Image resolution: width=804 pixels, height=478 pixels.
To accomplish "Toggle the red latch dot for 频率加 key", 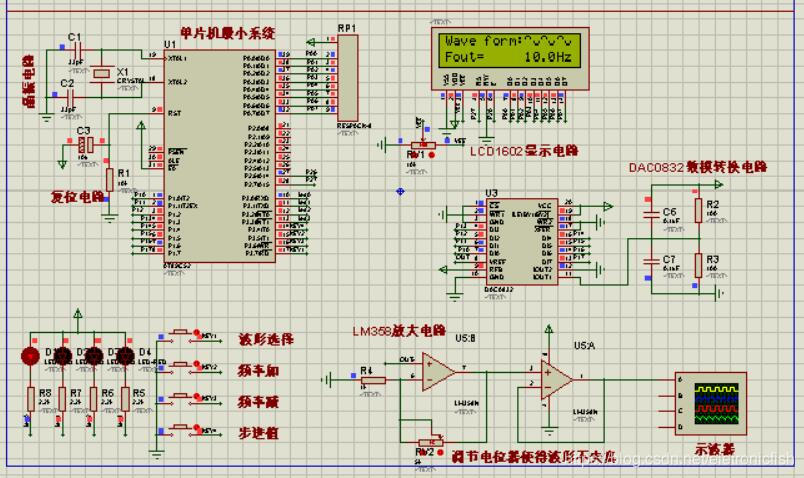I will tap(196, 365).
